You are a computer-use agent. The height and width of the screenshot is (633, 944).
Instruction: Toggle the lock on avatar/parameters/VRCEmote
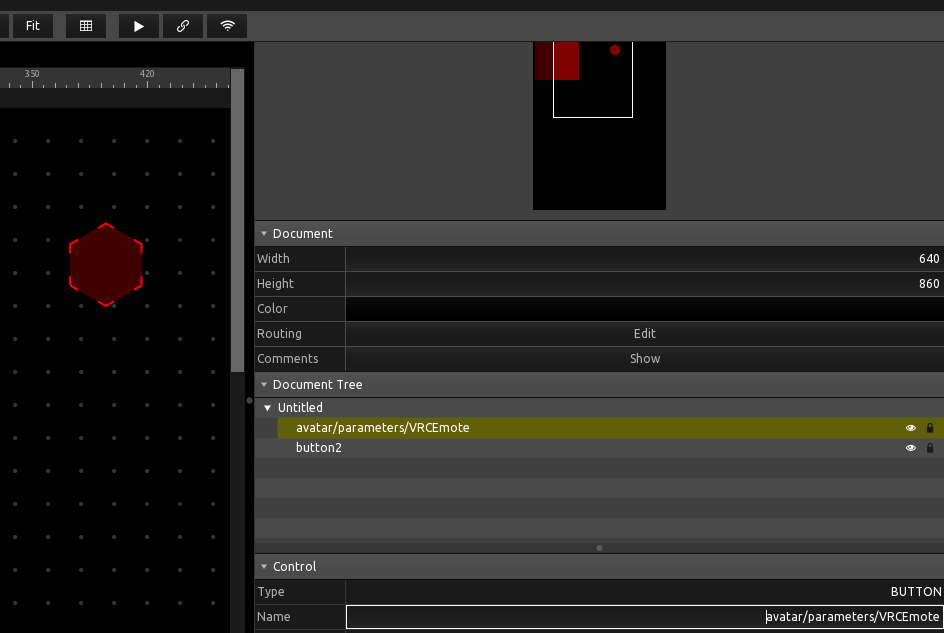click(929, 427)
